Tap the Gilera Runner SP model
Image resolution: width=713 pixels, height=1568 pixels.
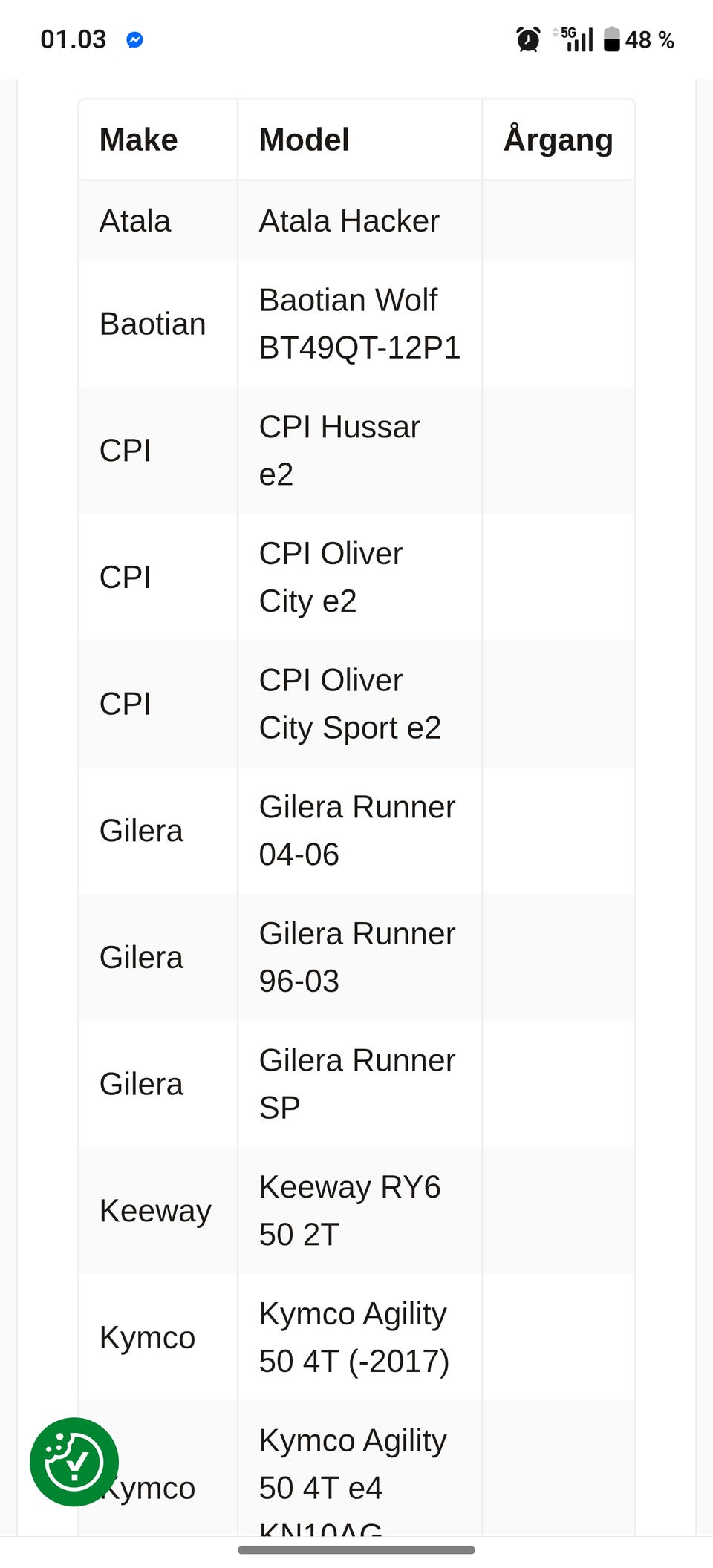click(x=356, y=1084)
